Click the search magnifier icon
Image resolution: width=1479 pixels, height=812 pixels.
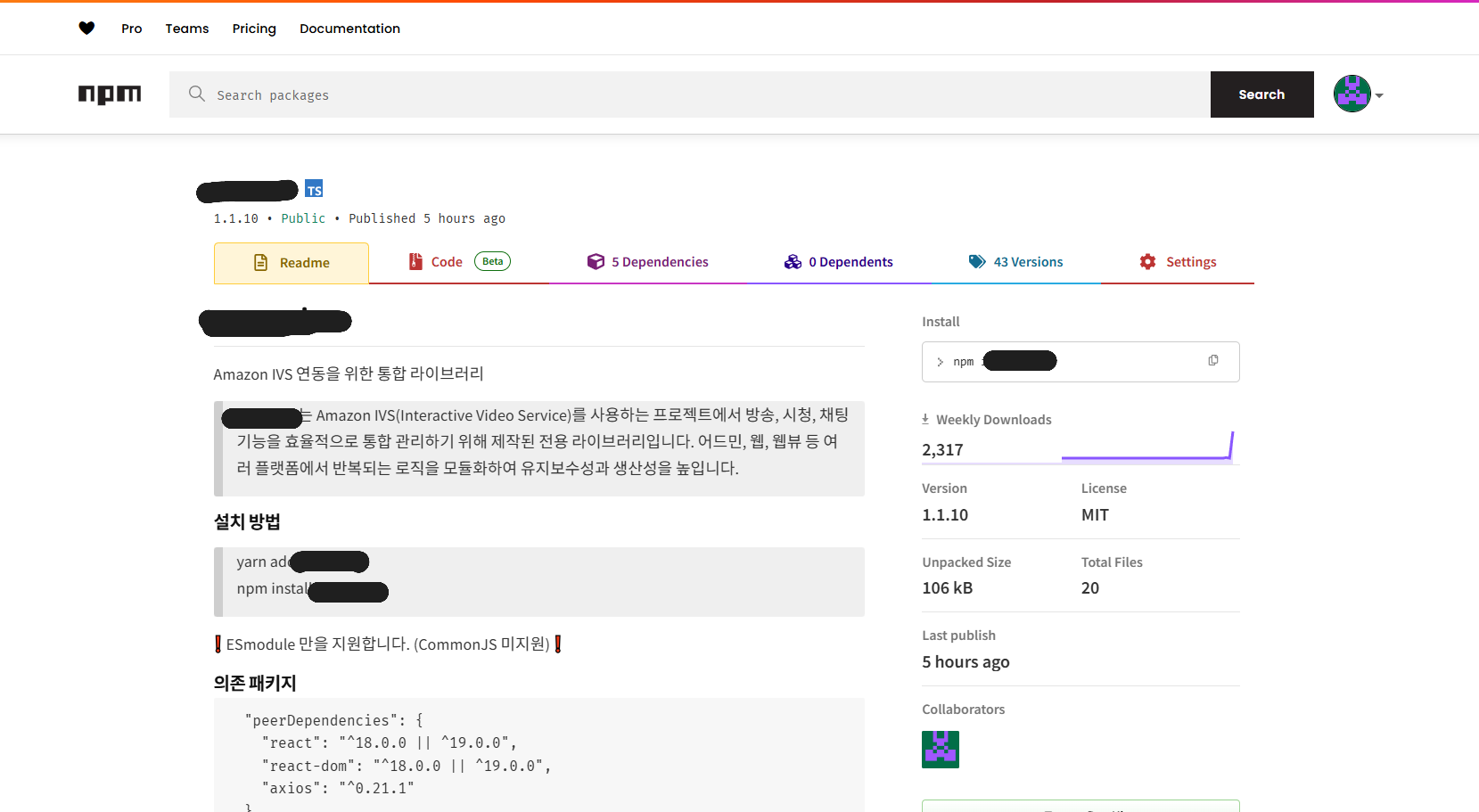coord(197,94)
